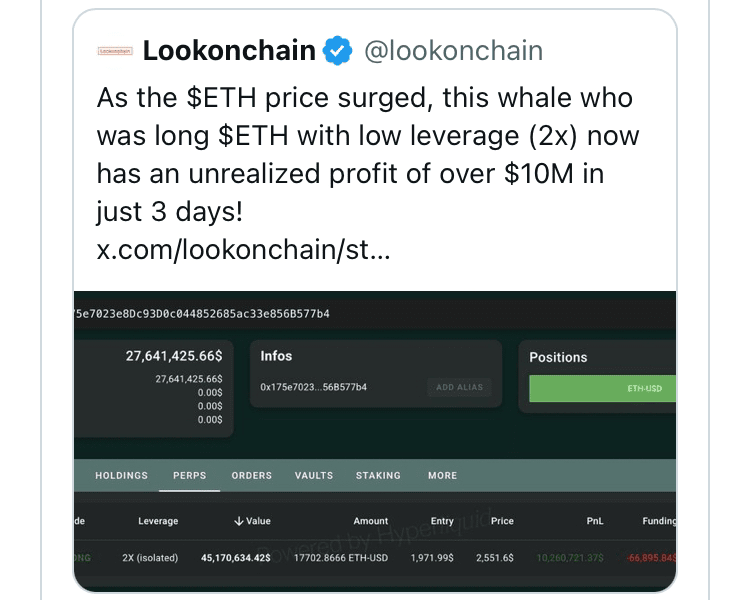Click the @lookonchain handle

pyautogui.click(x=453, y=51)
